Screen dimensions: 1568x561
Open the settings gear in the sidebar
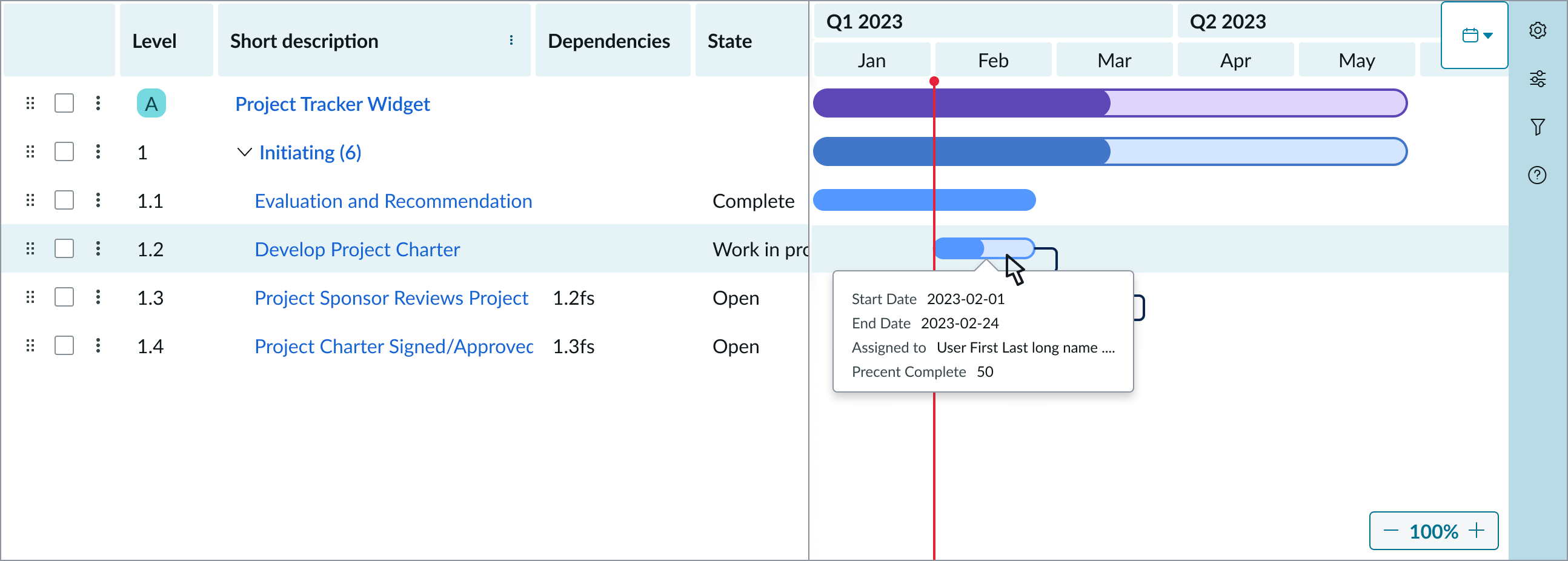pyautogui.click(x=1537, y=30)
